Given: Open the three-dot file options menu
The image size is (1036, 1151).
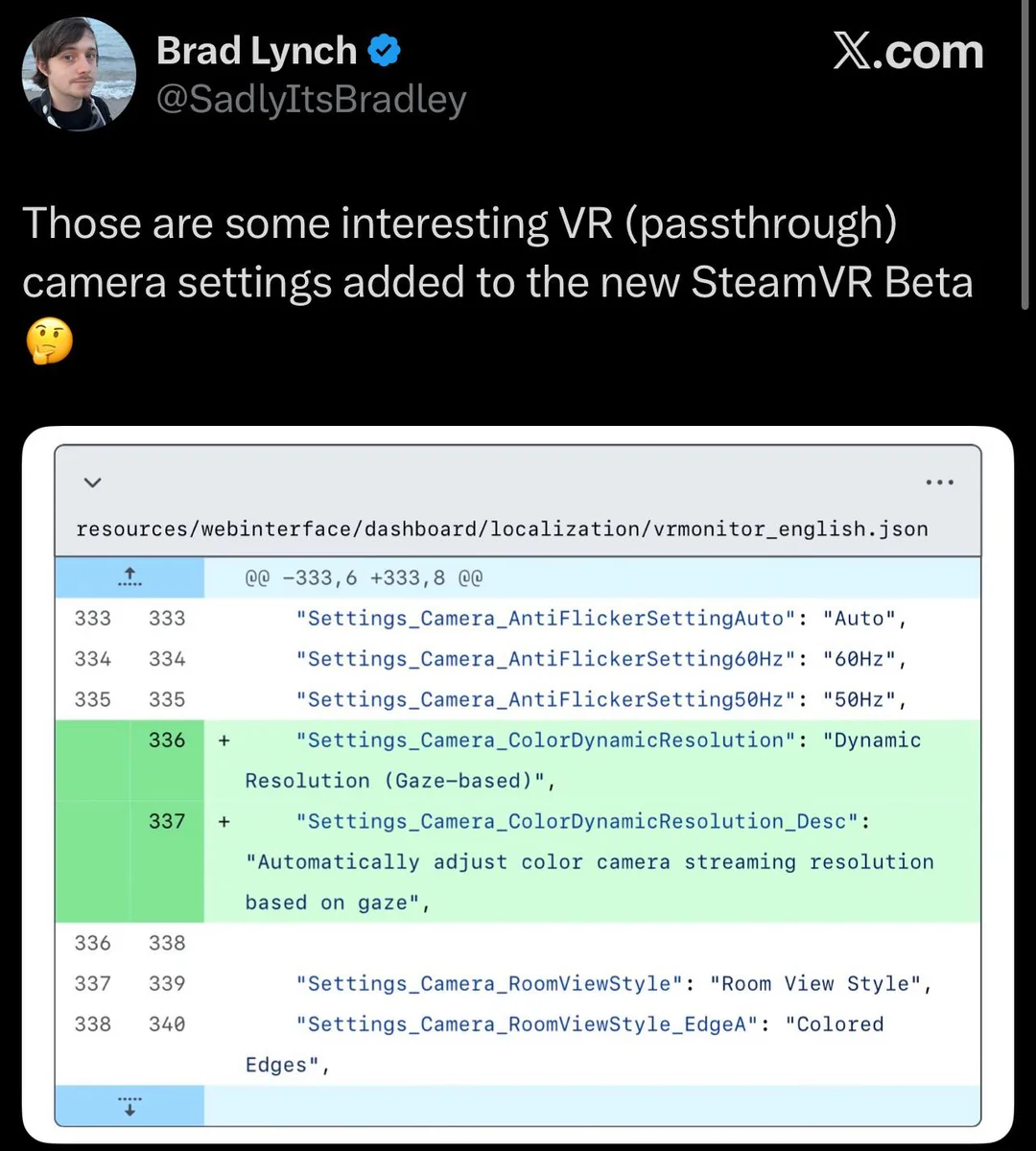Looking at the screenshot, I should pos(939,482).
